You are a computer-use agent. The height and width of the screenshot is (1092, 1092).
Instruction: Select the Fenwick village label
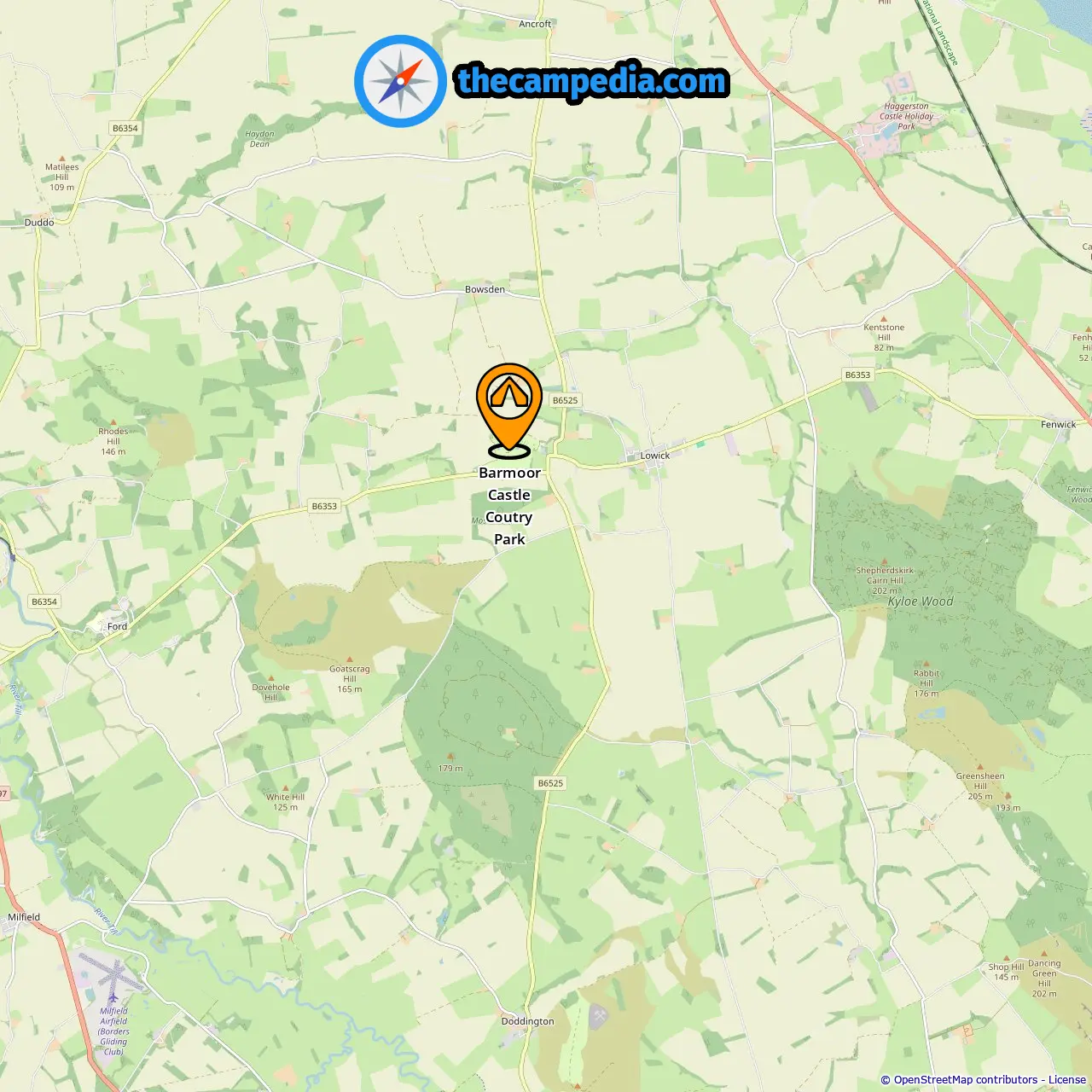(x=1058, y=424)
